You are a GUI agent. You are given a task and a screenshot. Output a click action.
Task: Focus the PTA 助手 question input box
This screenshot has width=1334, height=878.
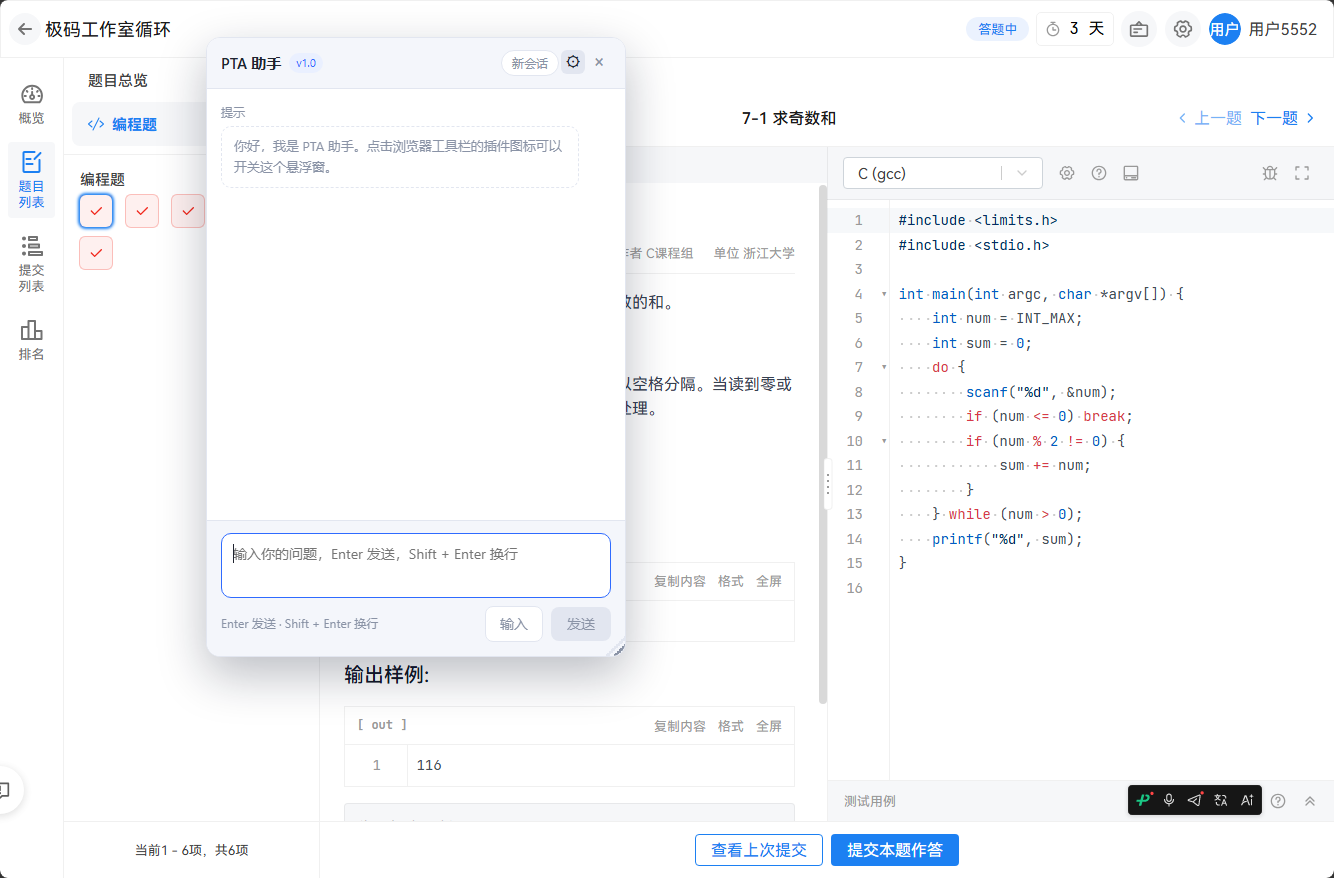pos(416,565)
